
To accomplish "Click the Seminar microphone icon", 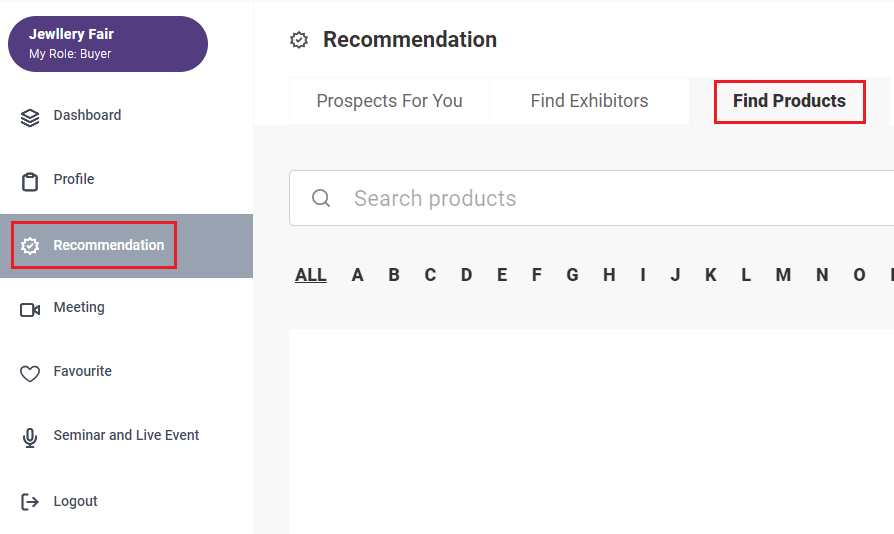I will [30, 438].
